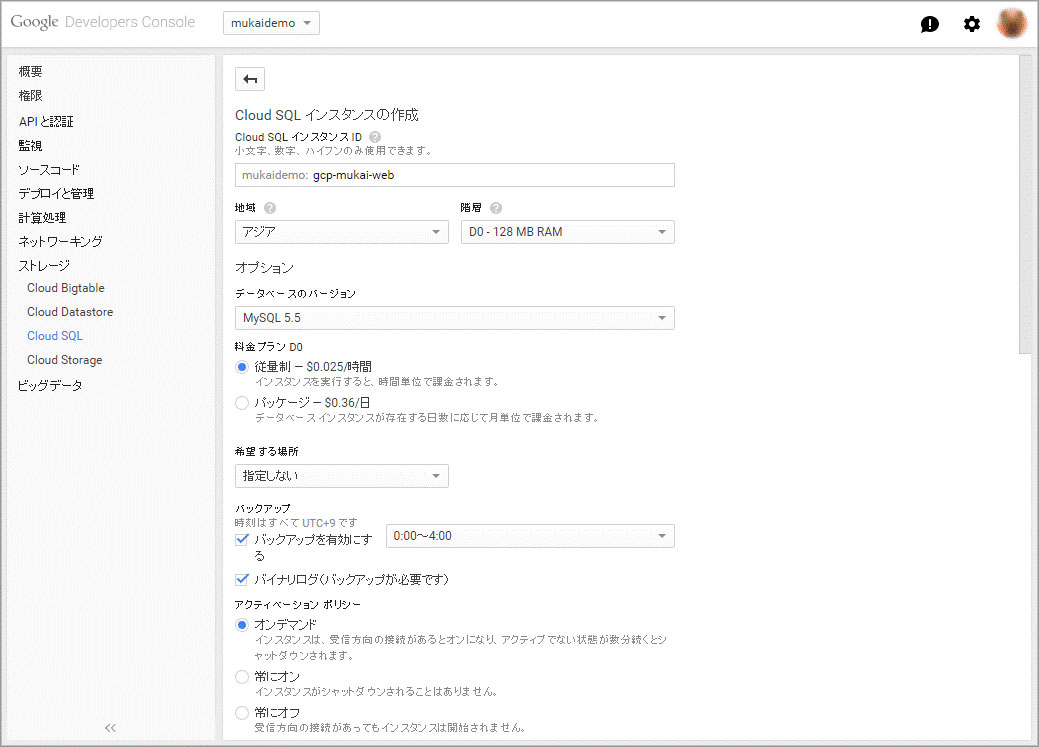The image size is (1039, 747).
Task: Select オンデマンド activation policy
Action: pyautogui.click(x=242, y=624)
